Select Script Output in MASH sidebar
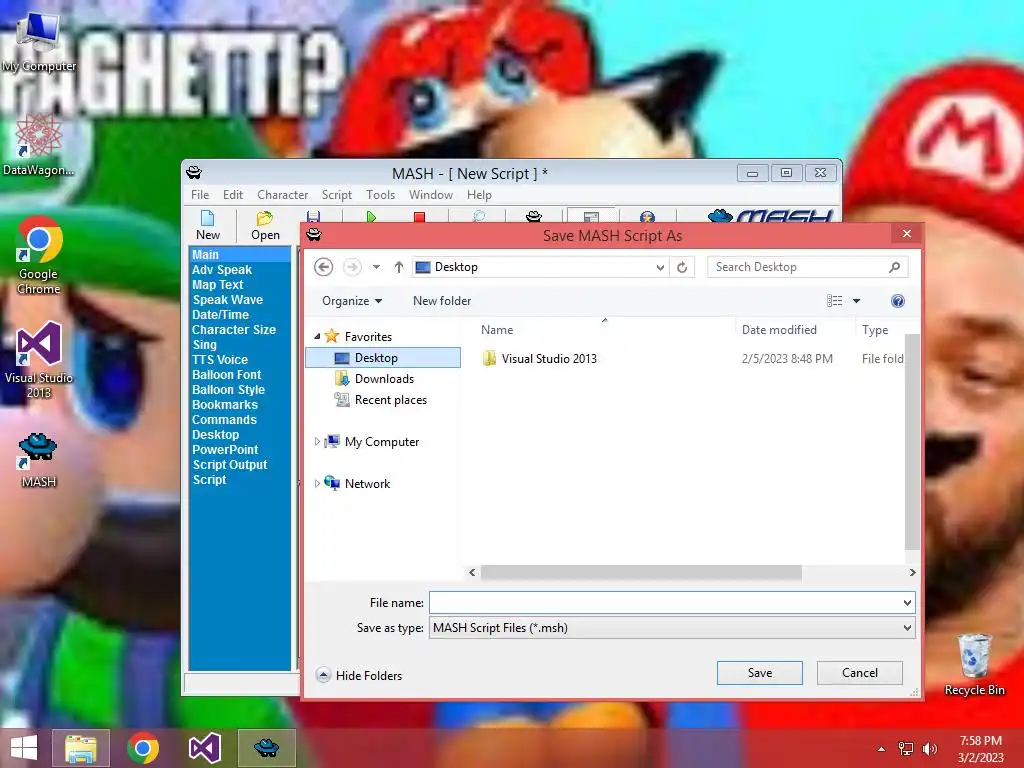The height and width of the screenshot is (768, 1024). [230, 465]
